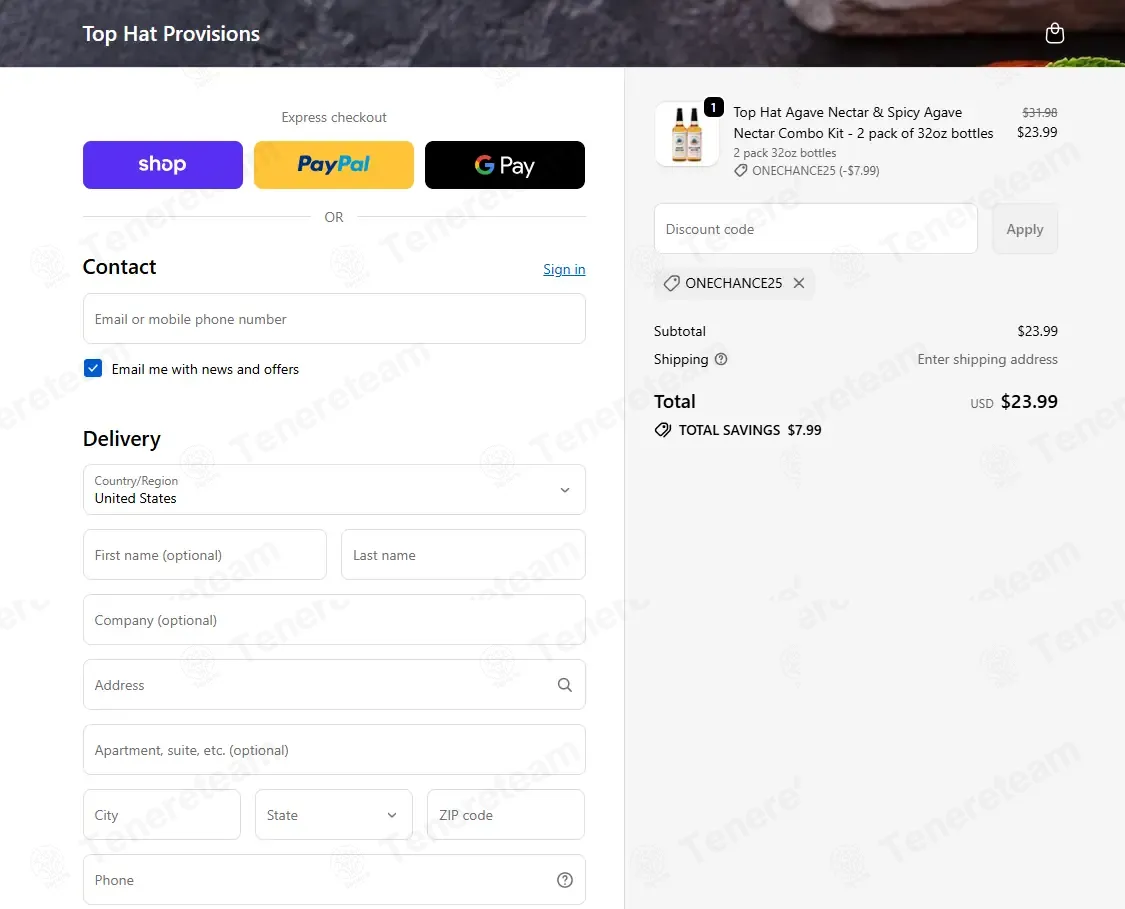Choose Google Pay express checkout
The height and width of the screenshot is (909, 1125).
505,165
